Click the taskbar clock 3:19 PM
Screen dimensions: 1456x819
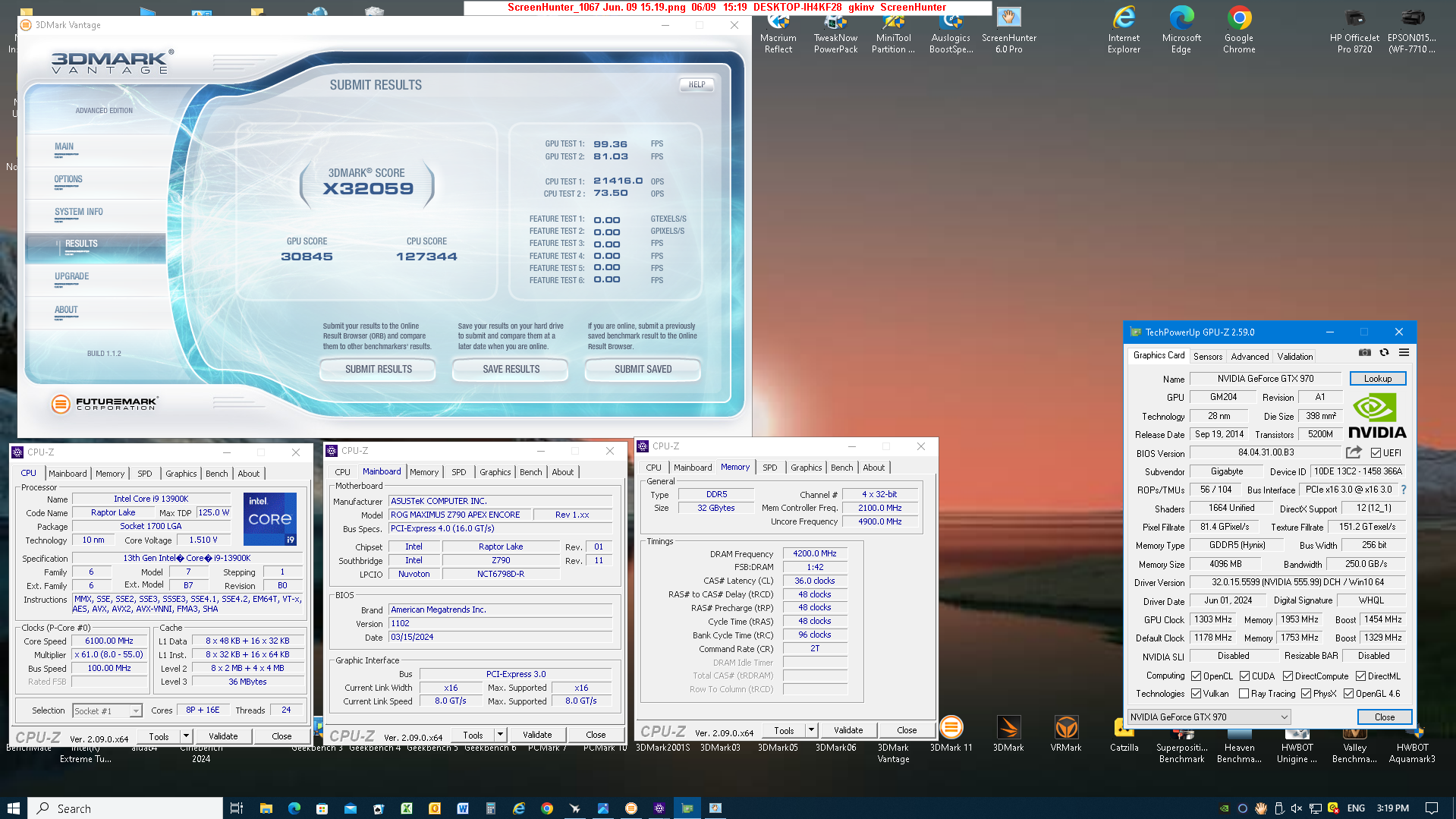(x=1392, y=808)
